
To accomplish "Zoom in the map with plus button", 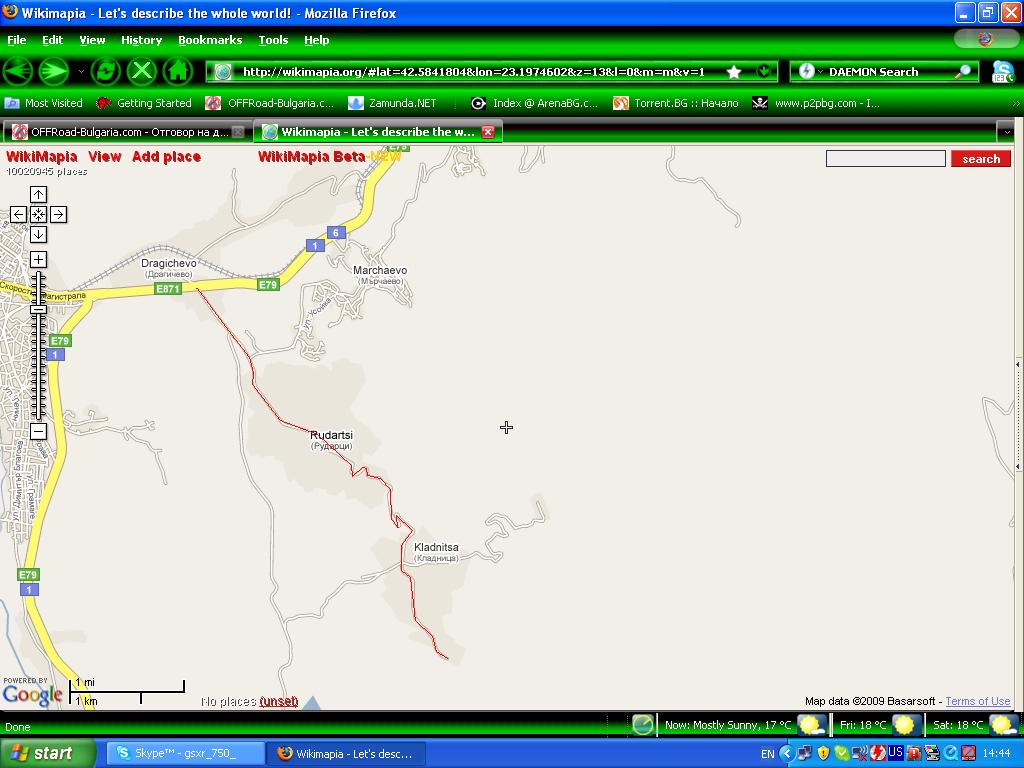I will (x=39, y=259).
